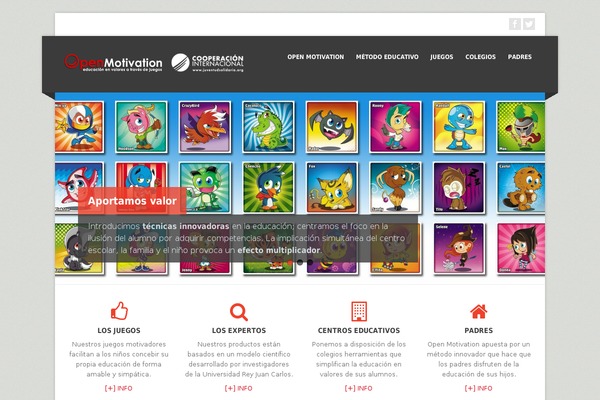Open the Colegios menu item
The width and height of the screenshot is (600, 400).
[480, 57]
